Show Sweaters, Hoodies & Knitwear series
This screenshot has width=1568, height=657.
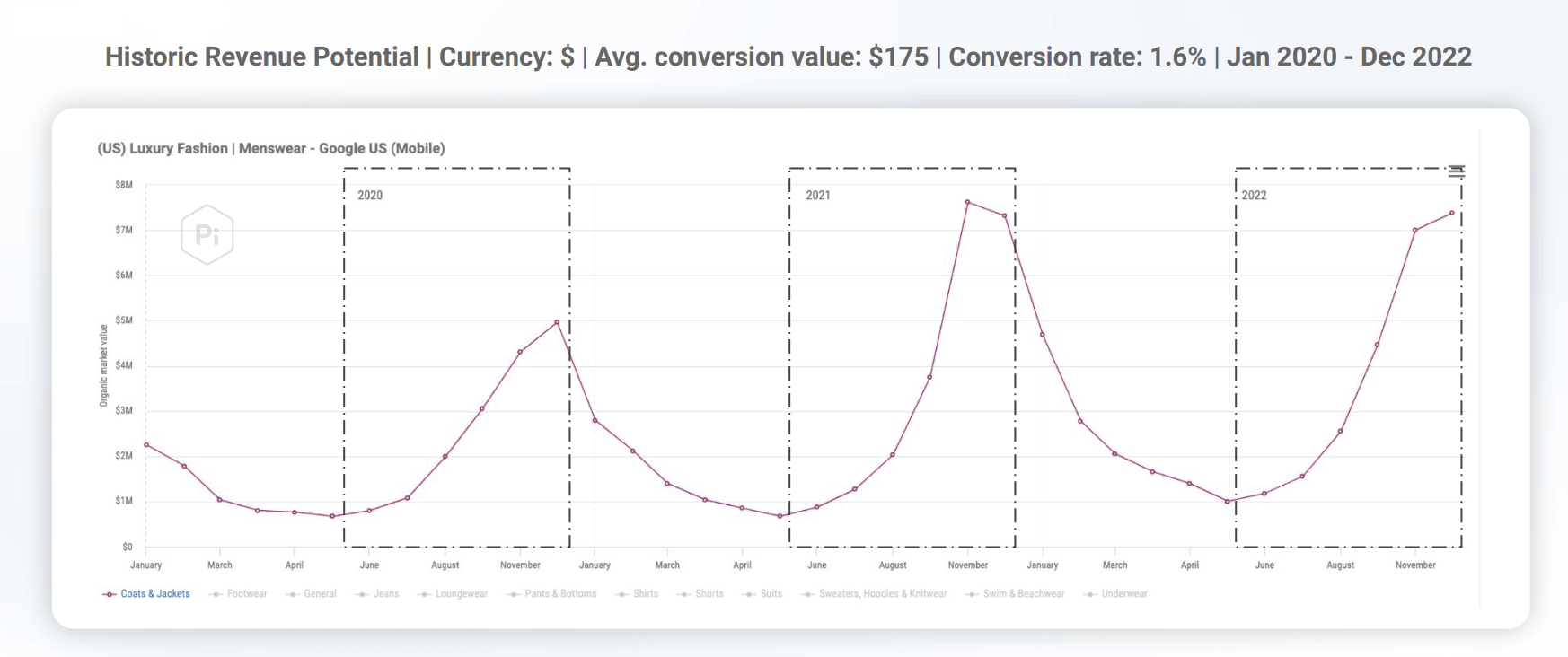click(874, 594)
